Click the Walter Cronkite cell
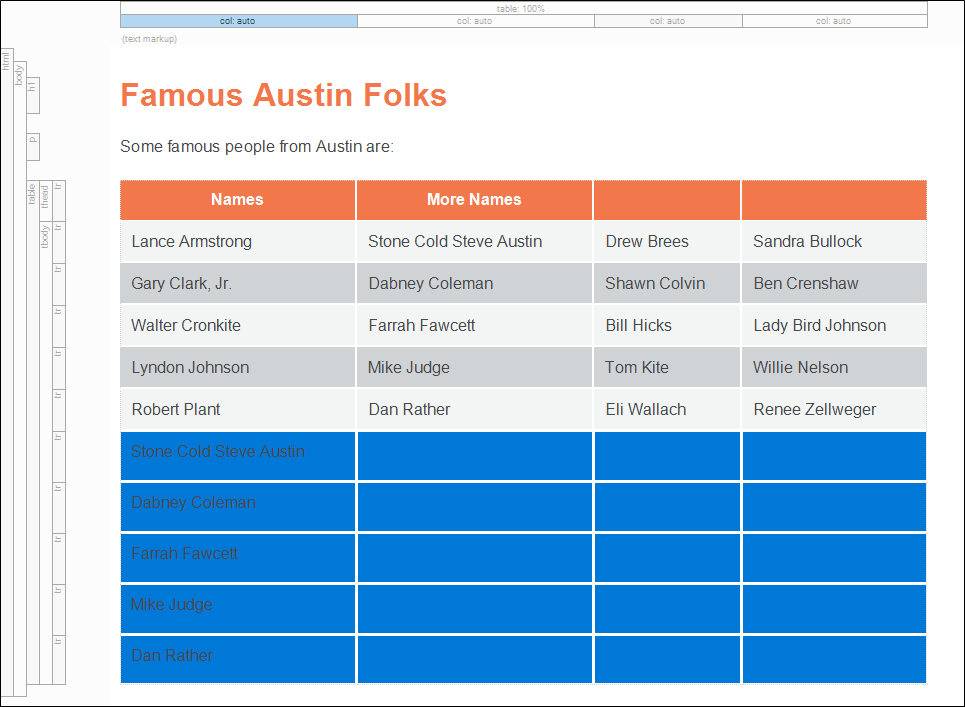The height and width of the screenshot is (707, 965). click(238, 325)
